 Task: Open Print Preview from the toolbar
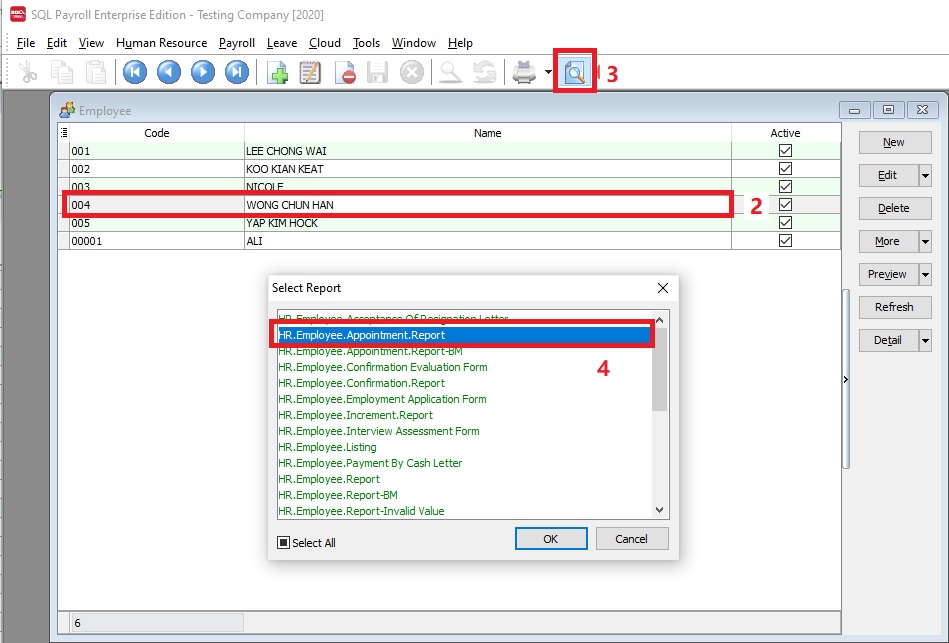pos(575,72)
